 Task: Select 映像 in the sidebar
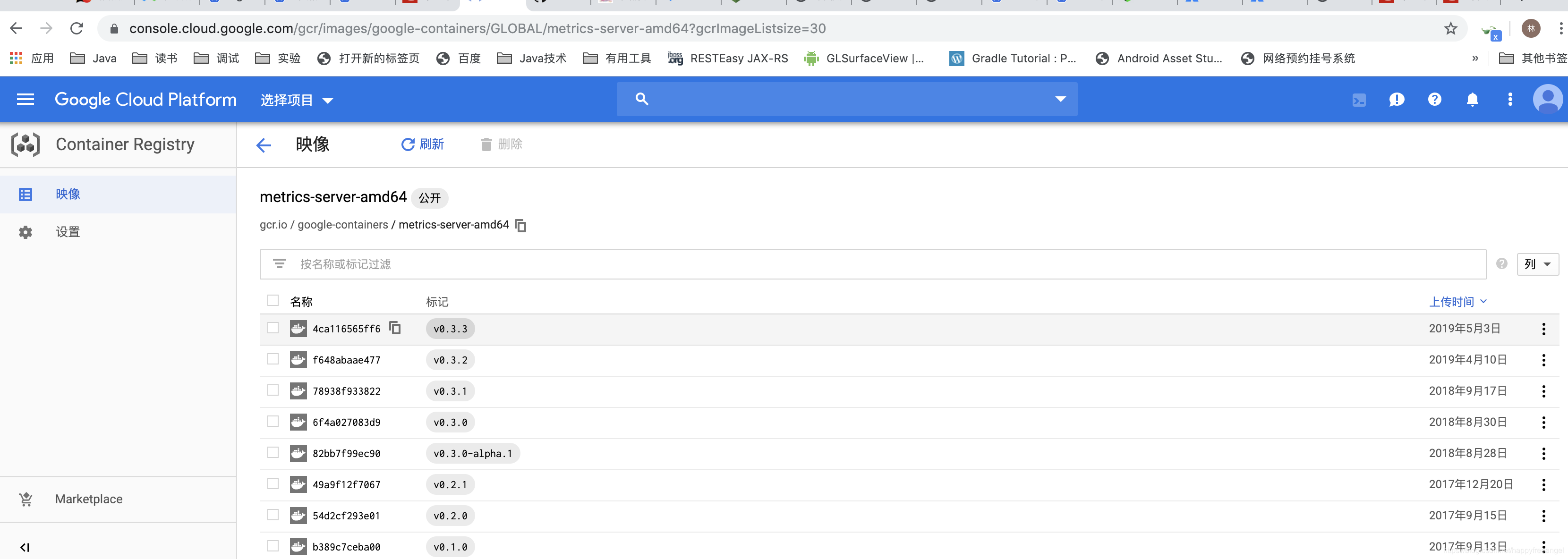118,194
